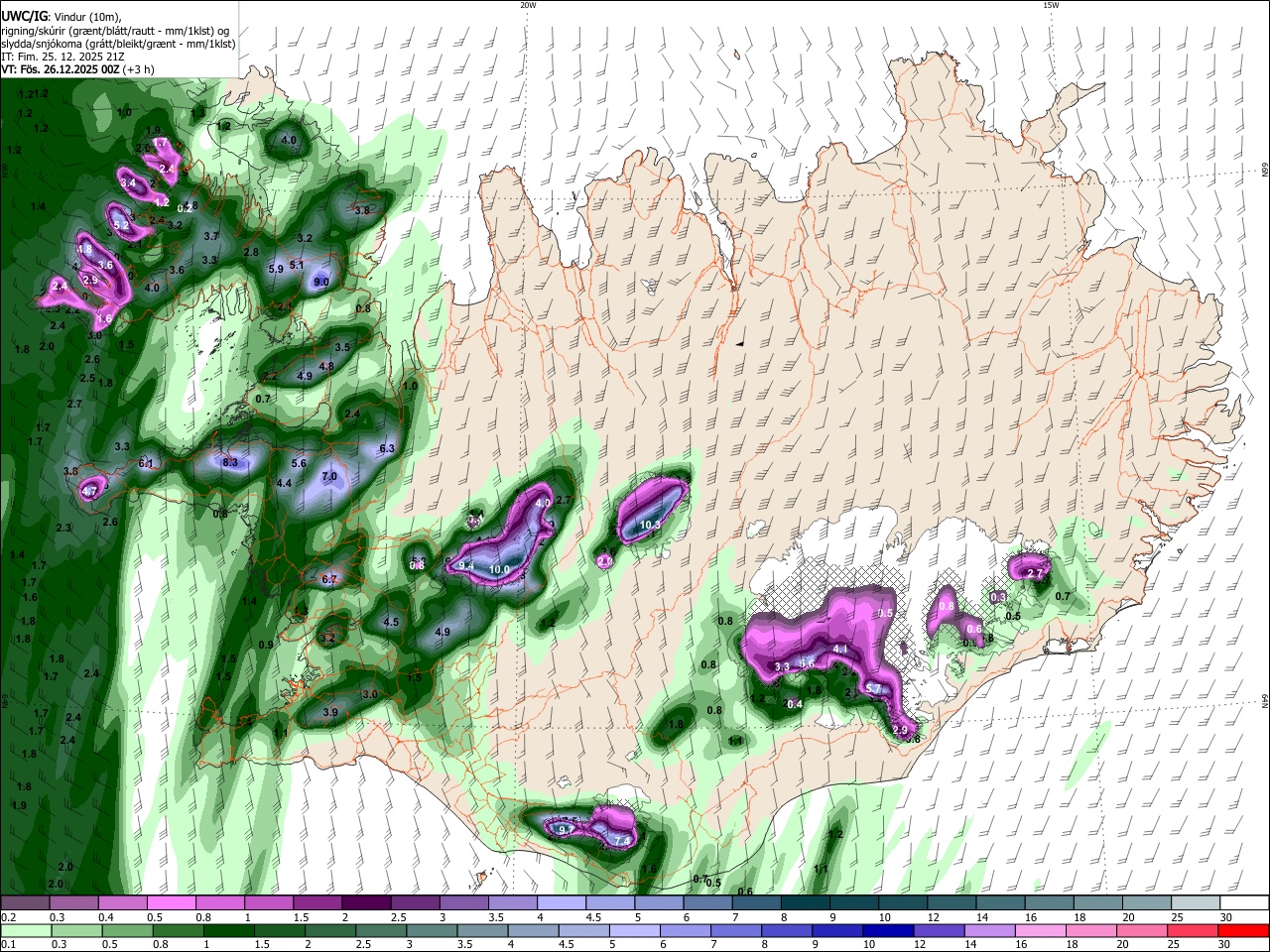Image resolution: width=1270 pixels, height=952 pixels.
Task: Click the UWC/IG title in the header
Action: coord(23,16)
